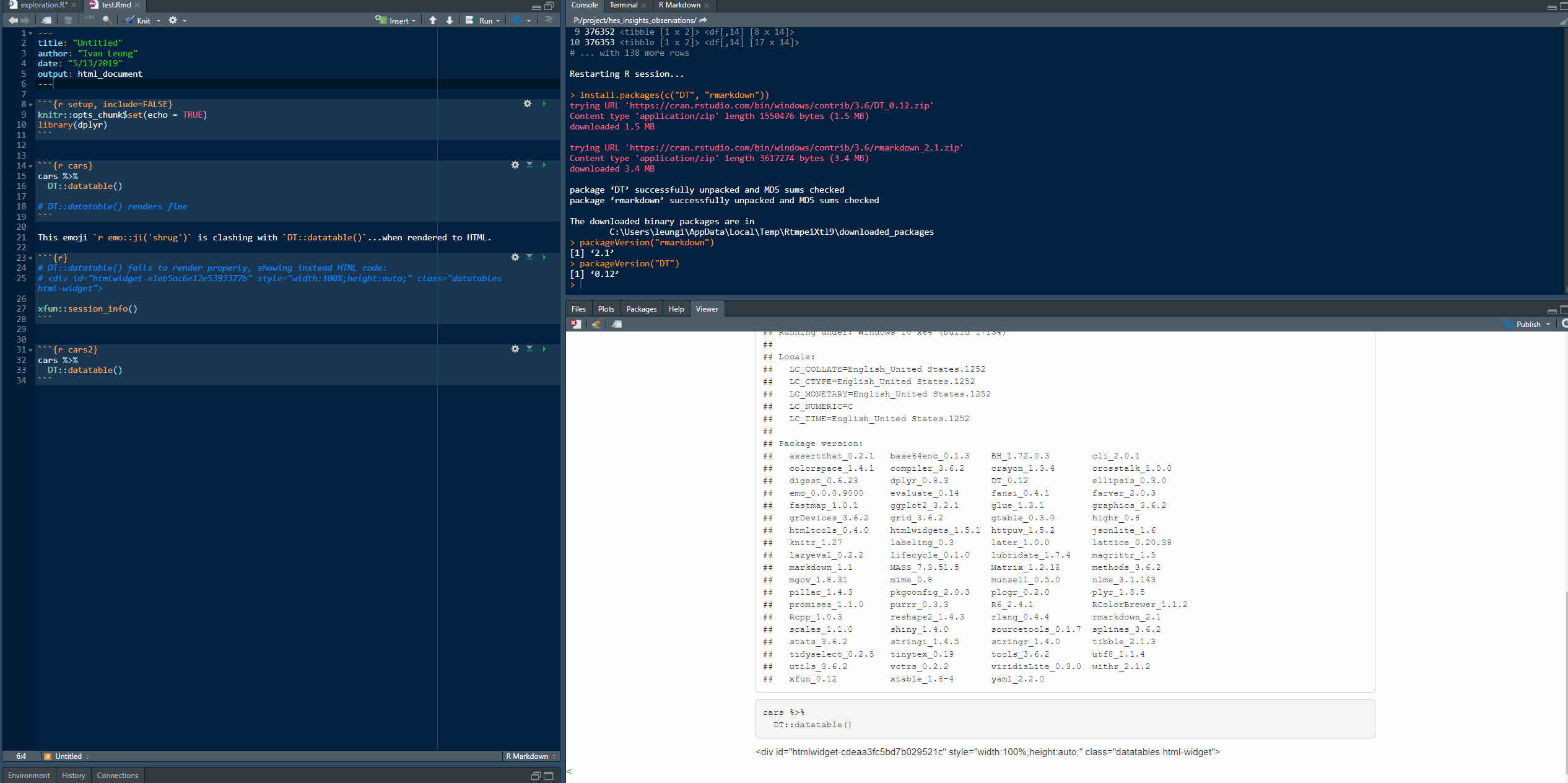Open R Markdown output tab
The height and width of the screenshot is (783, 1568).
click(x=679, y=5)
